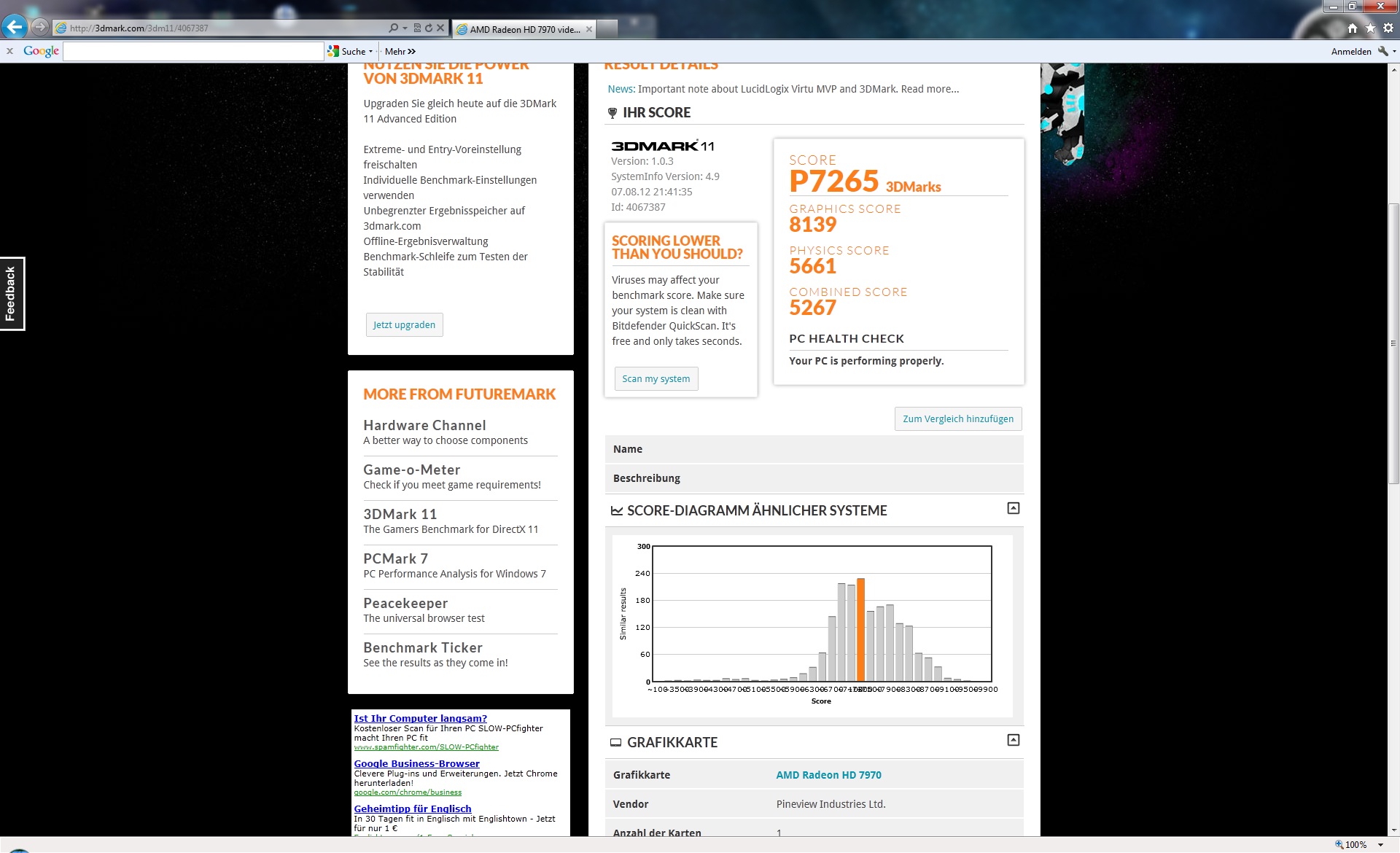The width and height of the screenshot is (1400, 853).
Task: Click the browser forward arrow button
Action: point(40,28)
